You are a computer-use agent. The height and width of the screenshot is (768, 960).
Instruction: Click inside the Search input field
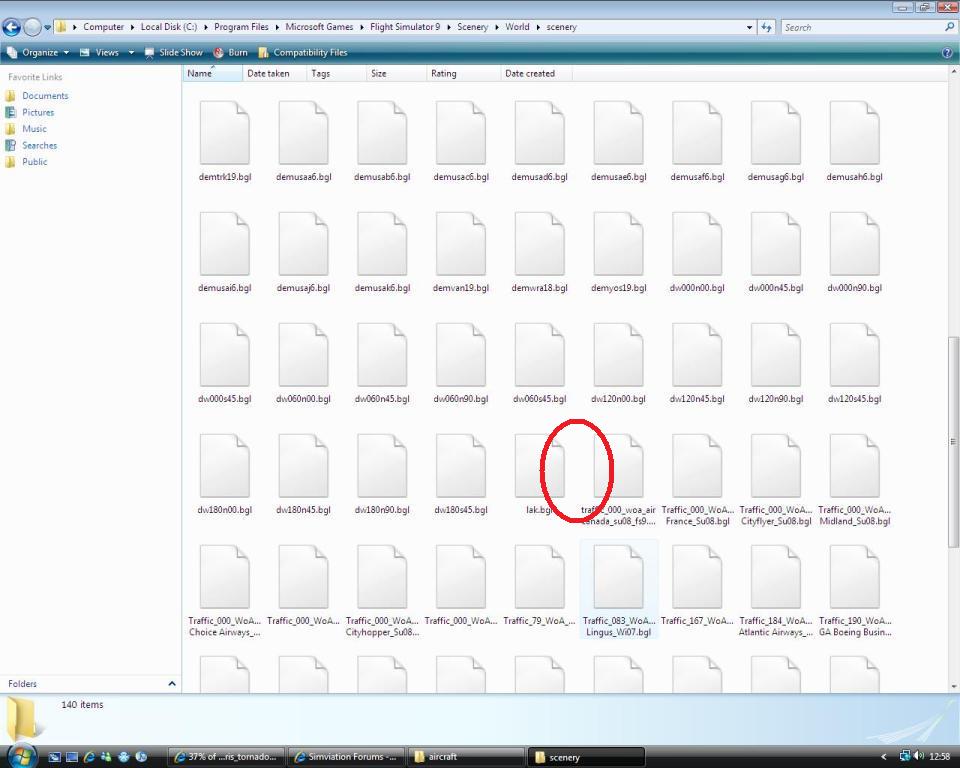(860, 27)
